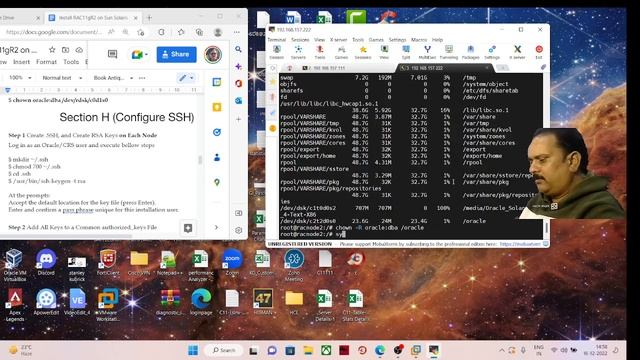Open the Macros menu in MobaXterm
The image size is (640, 360).
coord(419,40)
